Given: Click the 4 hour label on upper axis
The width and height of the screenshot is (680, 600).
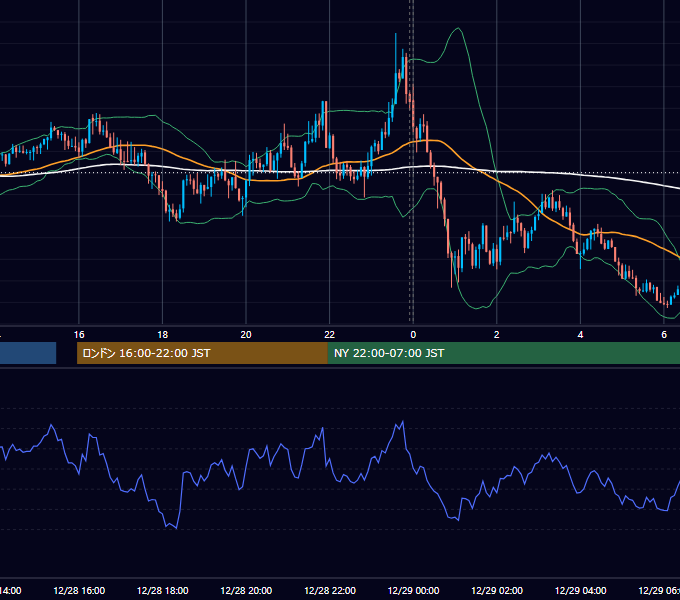Looking at the screenshot, I should 580,335.
